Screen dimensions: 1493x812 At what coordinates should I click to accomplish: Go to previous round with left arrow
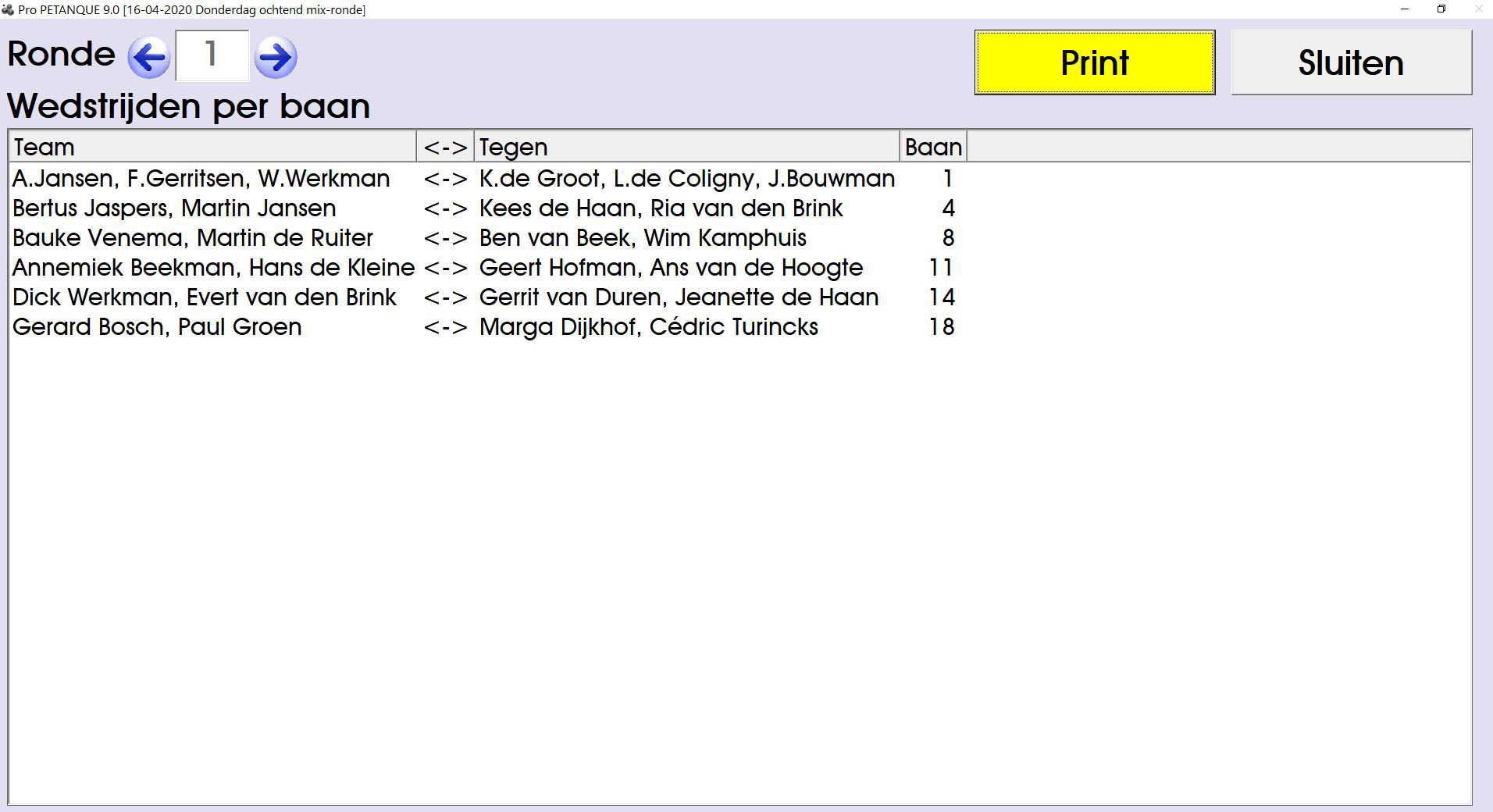click(148, 57)
